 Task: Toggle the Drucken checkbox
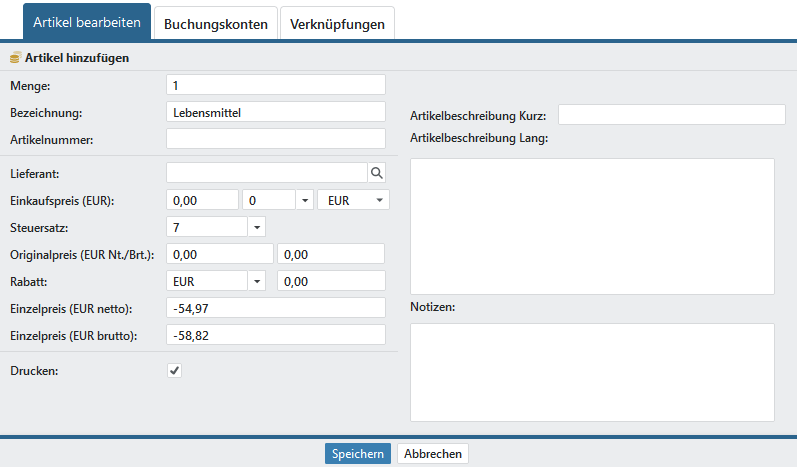(174, 371)
